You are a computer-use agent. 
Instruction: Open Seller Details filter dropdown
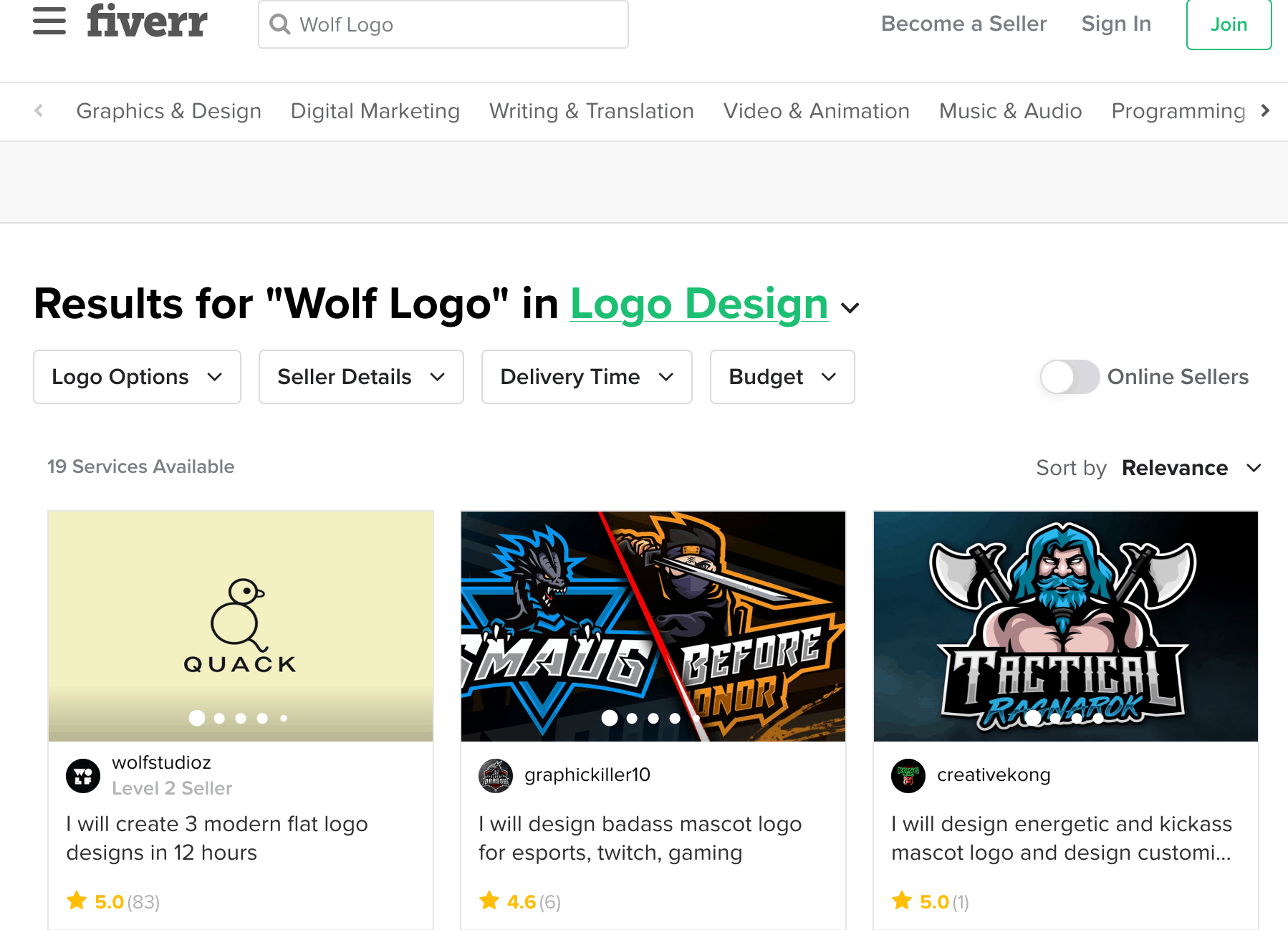tap(361, 377)
